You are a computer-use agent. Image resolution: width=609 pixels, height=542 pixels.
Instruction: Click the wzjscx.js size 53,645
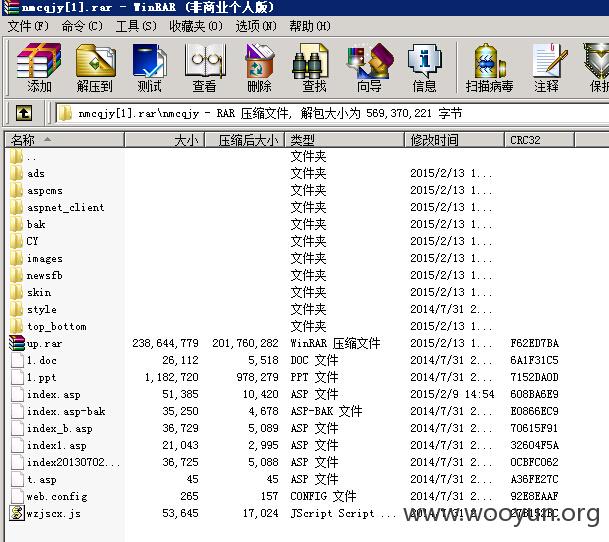pos(181,513)
